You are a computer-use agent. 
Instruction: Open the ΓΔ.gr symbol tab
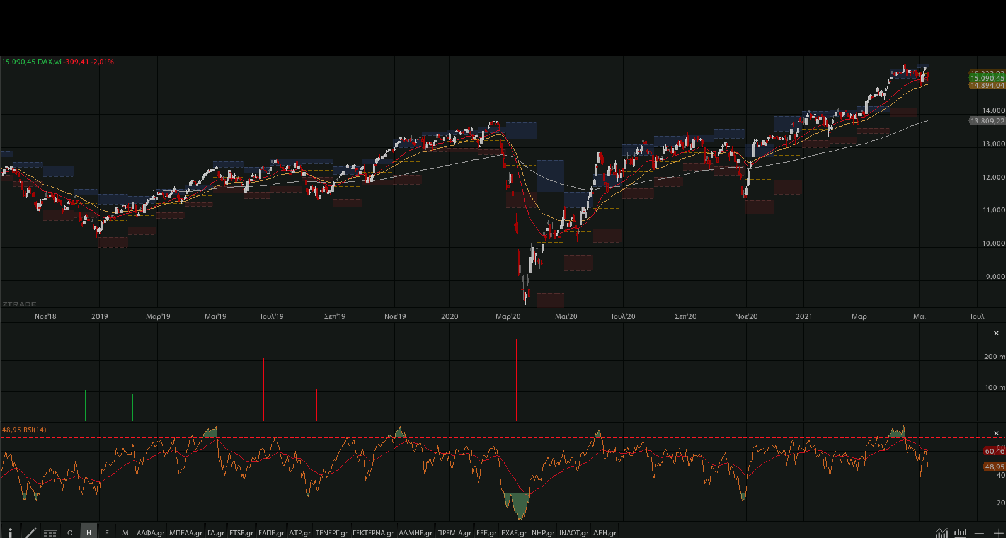tap(216, 533)
